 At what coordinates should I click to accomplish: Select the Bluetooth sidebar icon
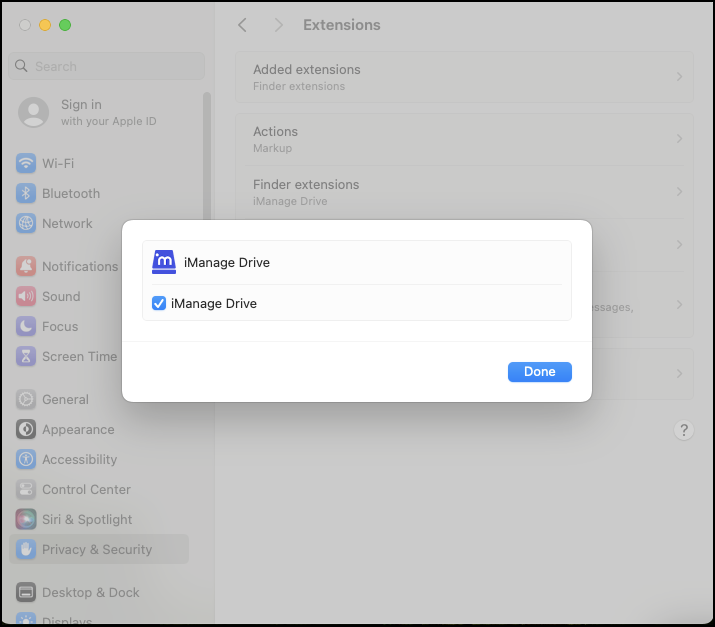(x=26, y=193)
